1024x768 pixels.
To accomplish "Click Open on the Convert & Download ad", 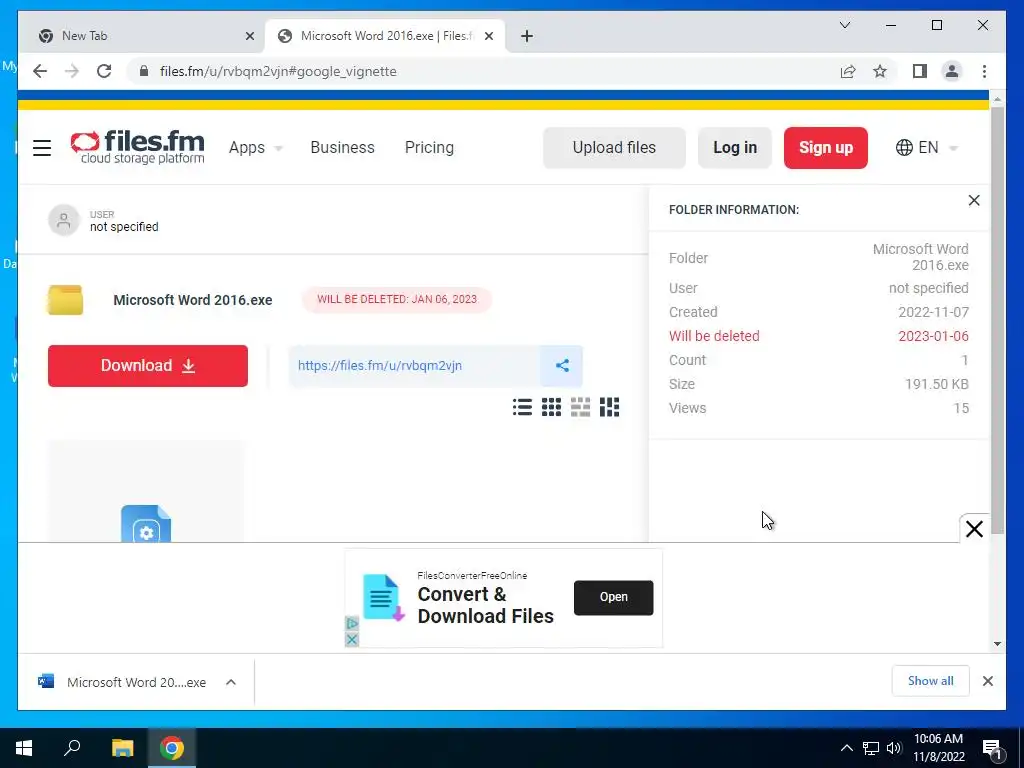I will tap(613, 597).
